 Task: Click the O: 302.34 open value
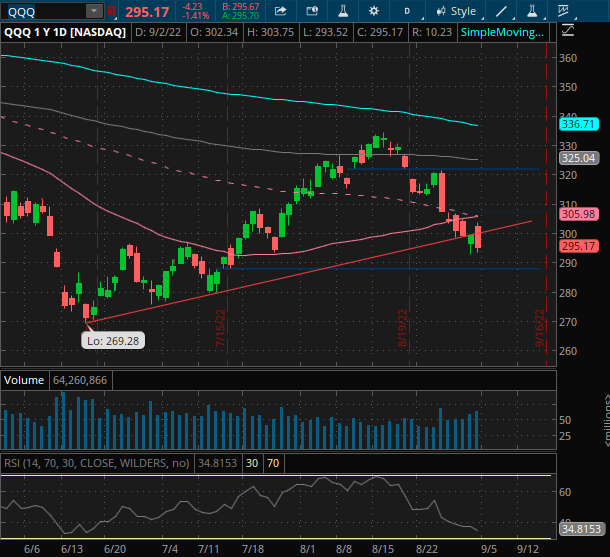(x=214, y=32)
